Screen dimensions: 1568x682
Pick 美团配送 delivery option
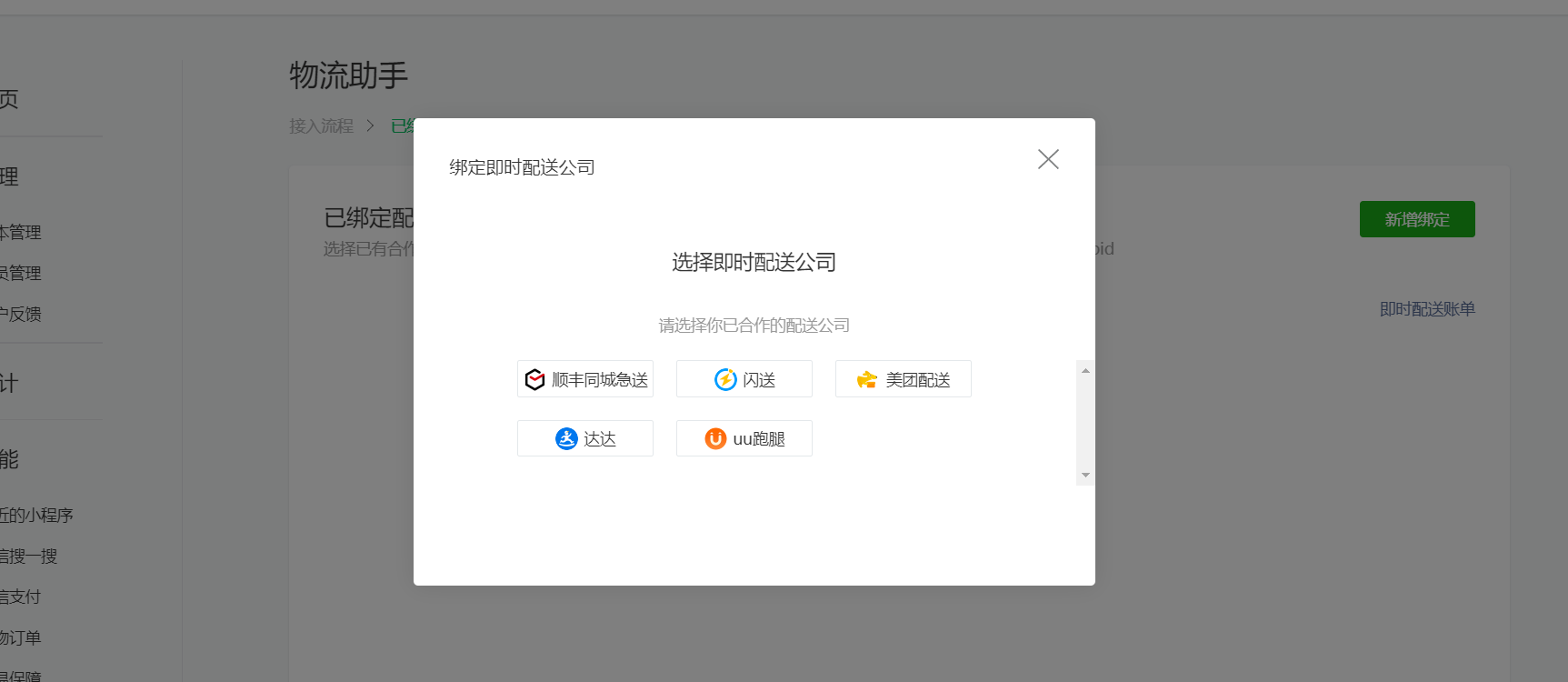[x=903, y=379]
